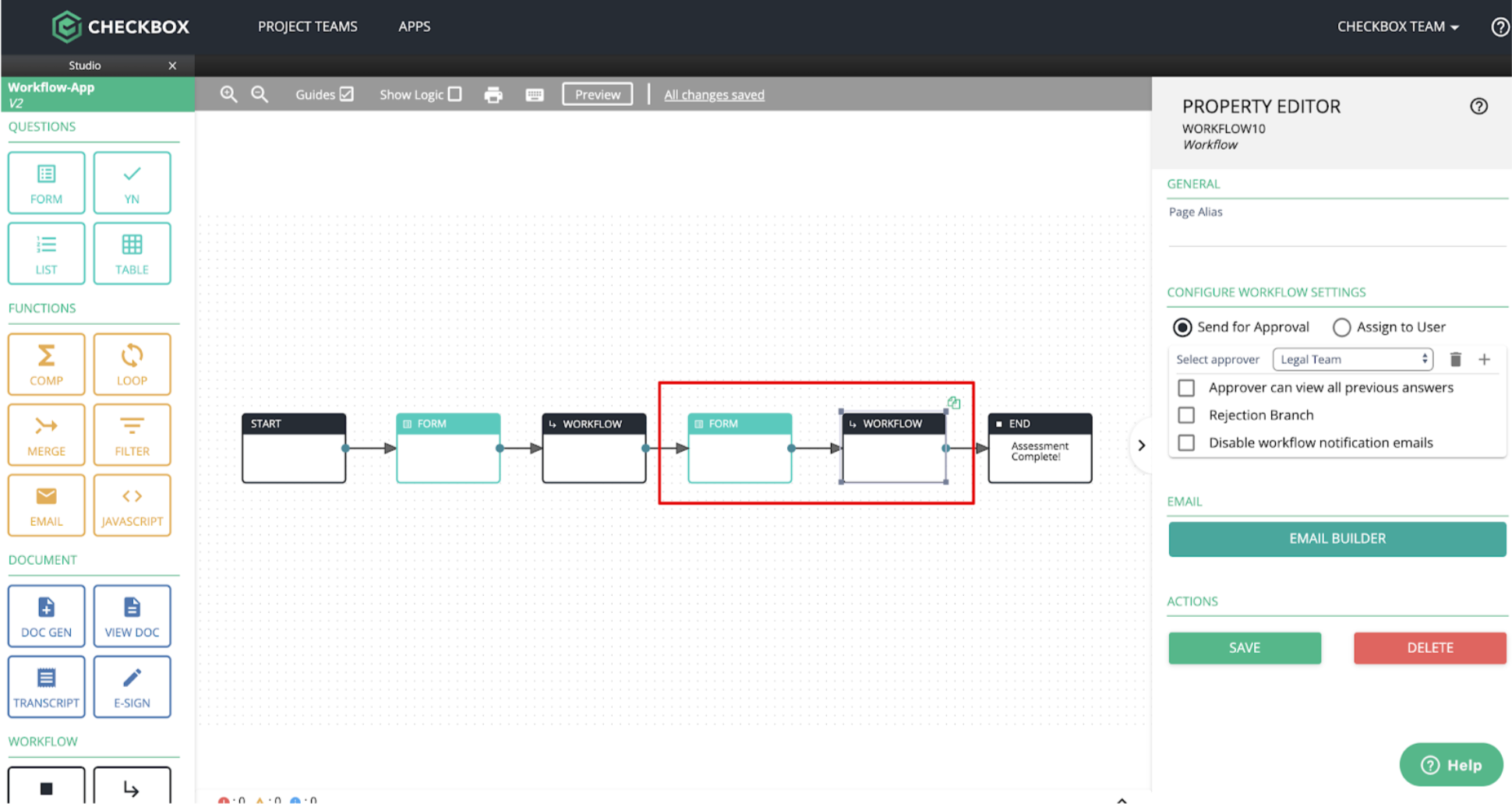Open the PROJECT TEAMS menu

coord(308,26)
